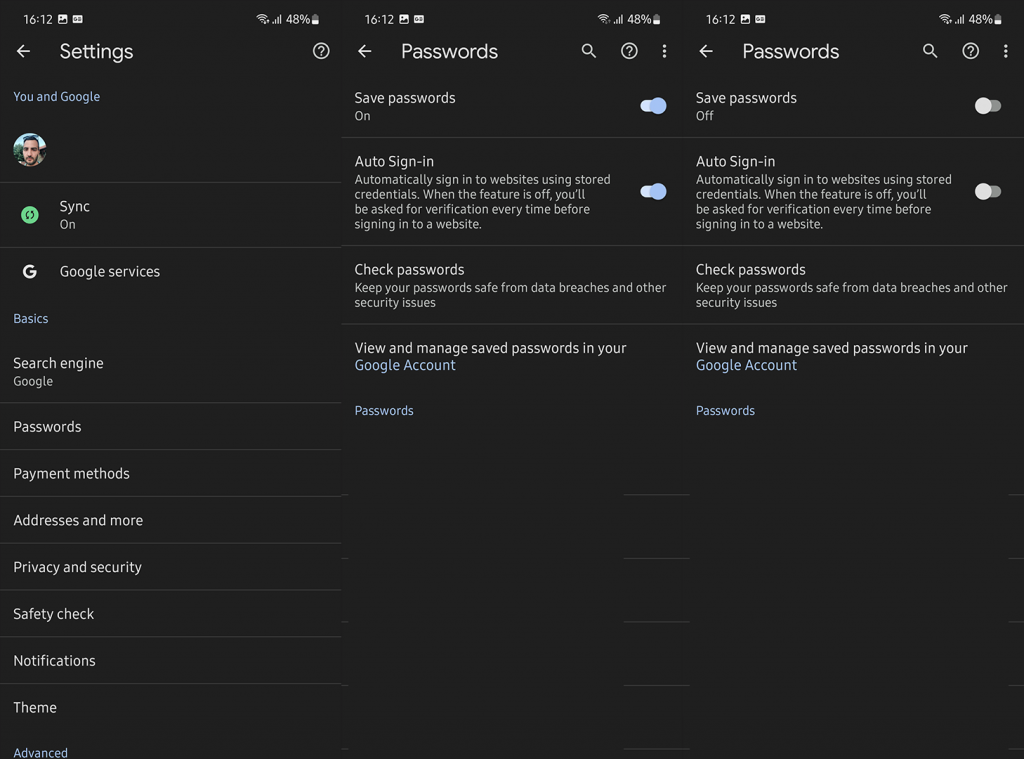Open Search engine setting
Viewport: 1024px width, 759px height.
click(x=170, y=372)
